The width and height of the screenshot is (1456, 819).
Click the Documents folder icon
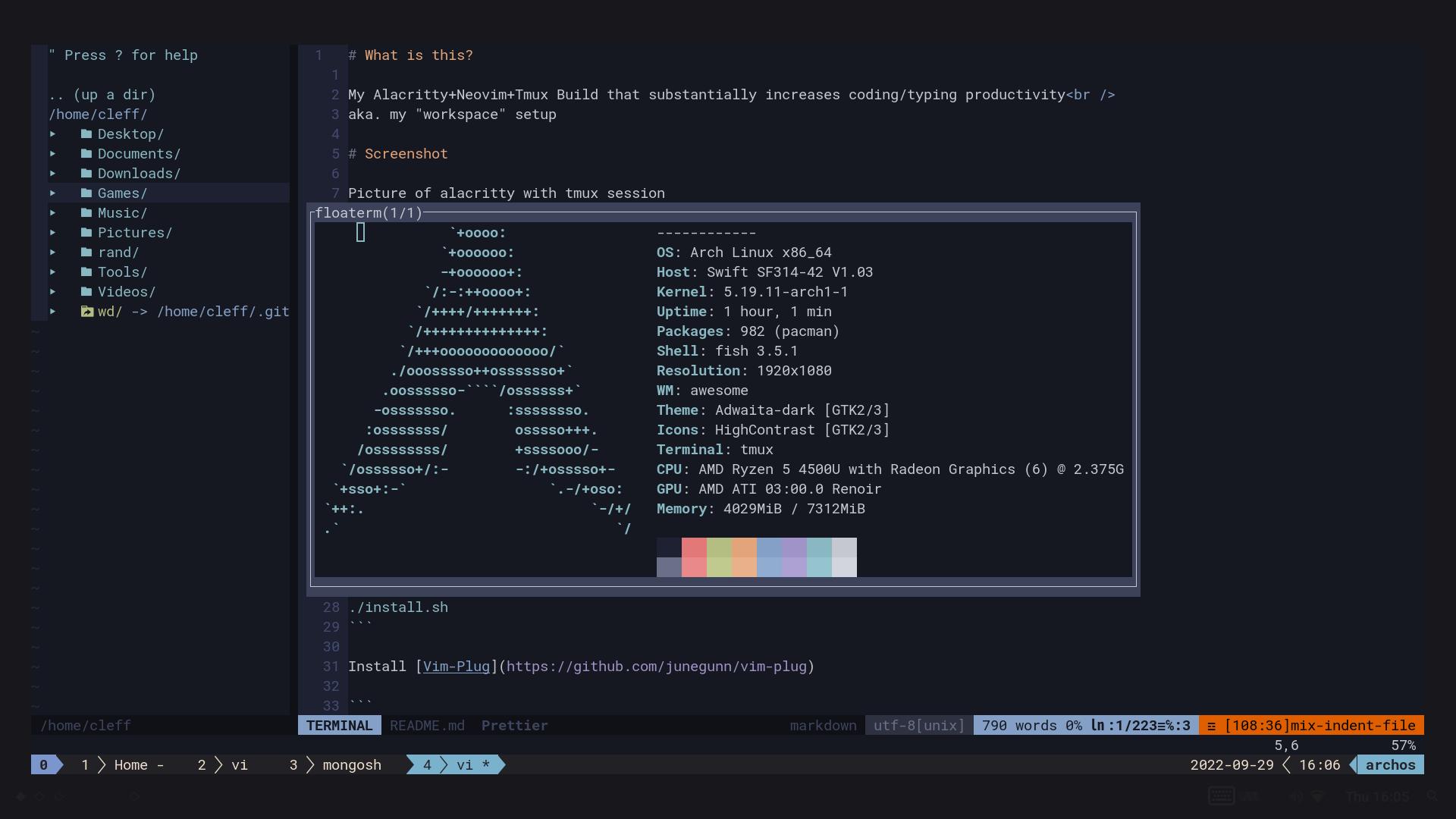click(x=86, y=154)
